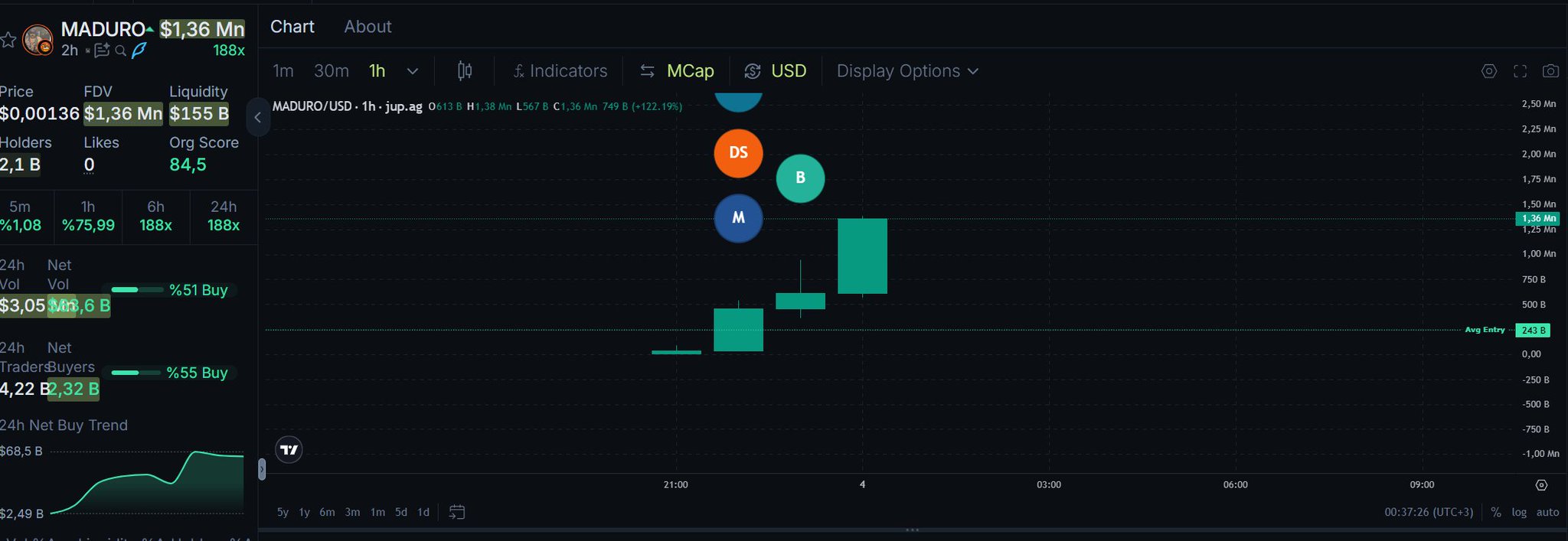Click the candlestick chart type icon
This screenshot has width=1568, height=541.
coord(465,71)
